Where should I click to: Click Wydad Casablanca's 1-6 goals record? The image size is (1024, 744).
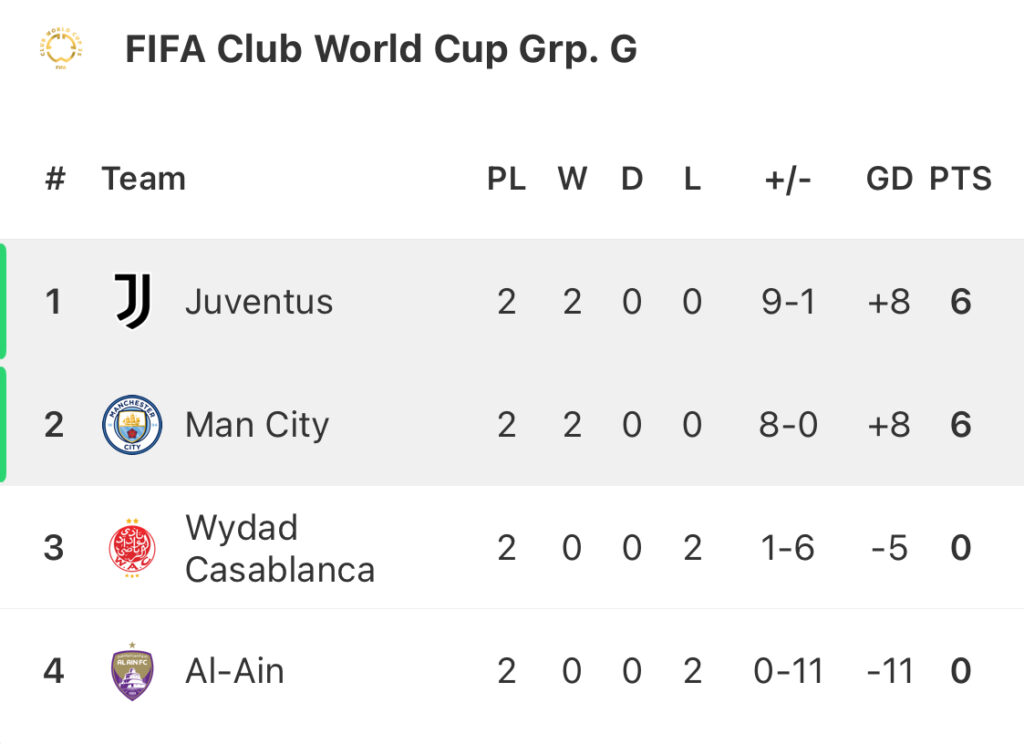(788, 548)
